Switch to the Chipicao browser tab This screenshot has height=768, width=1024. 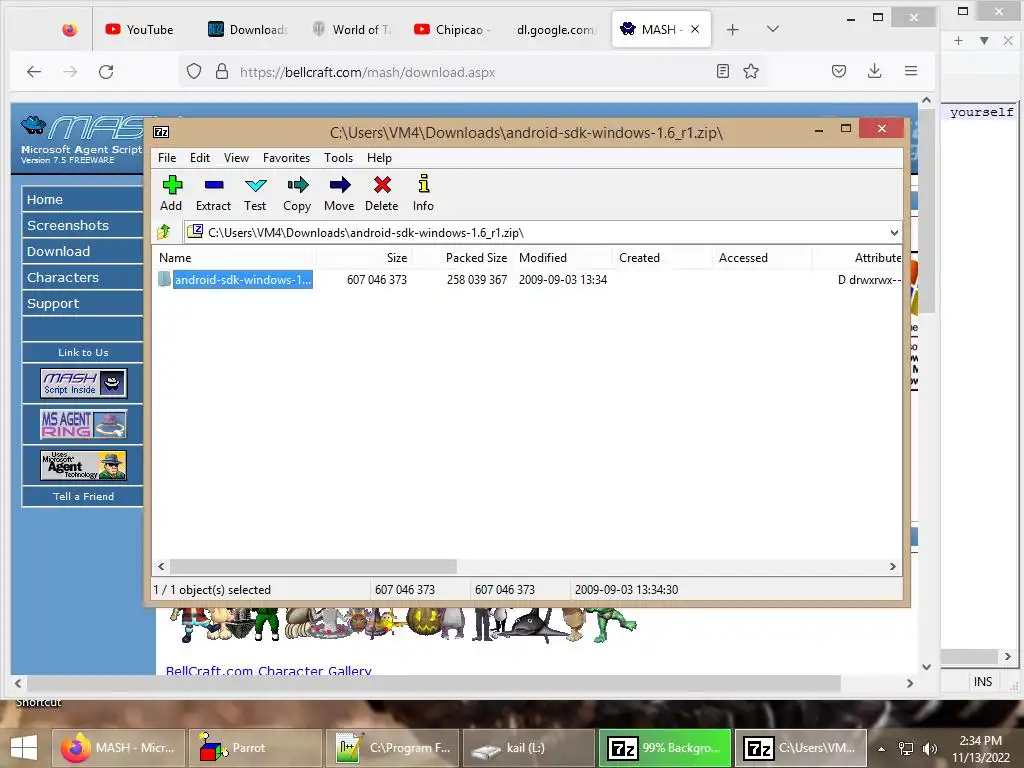click(454, 29)
